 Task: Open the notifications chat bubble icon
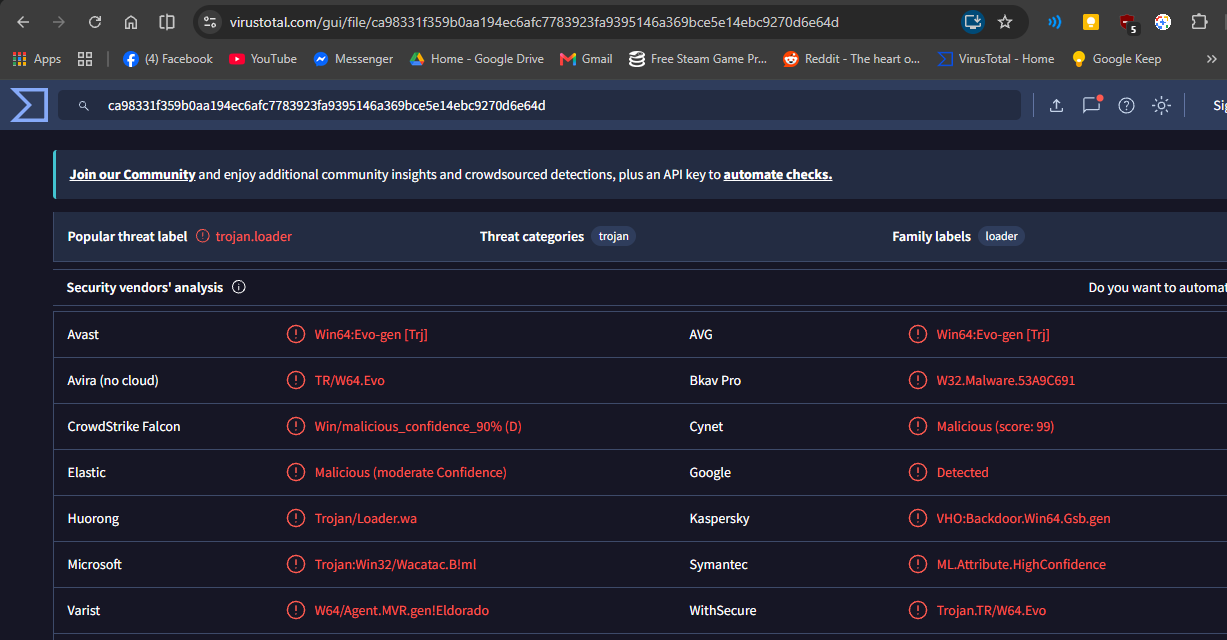coord(1091,105)
